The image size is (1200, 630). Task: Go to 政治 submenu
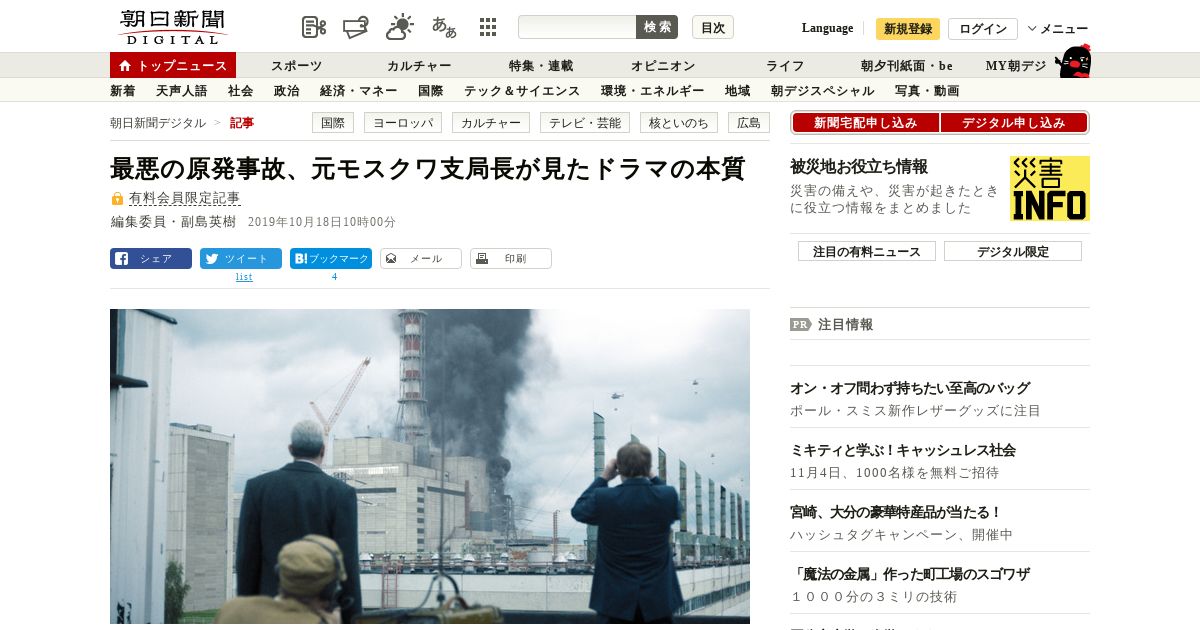click(x=287, y=91)
